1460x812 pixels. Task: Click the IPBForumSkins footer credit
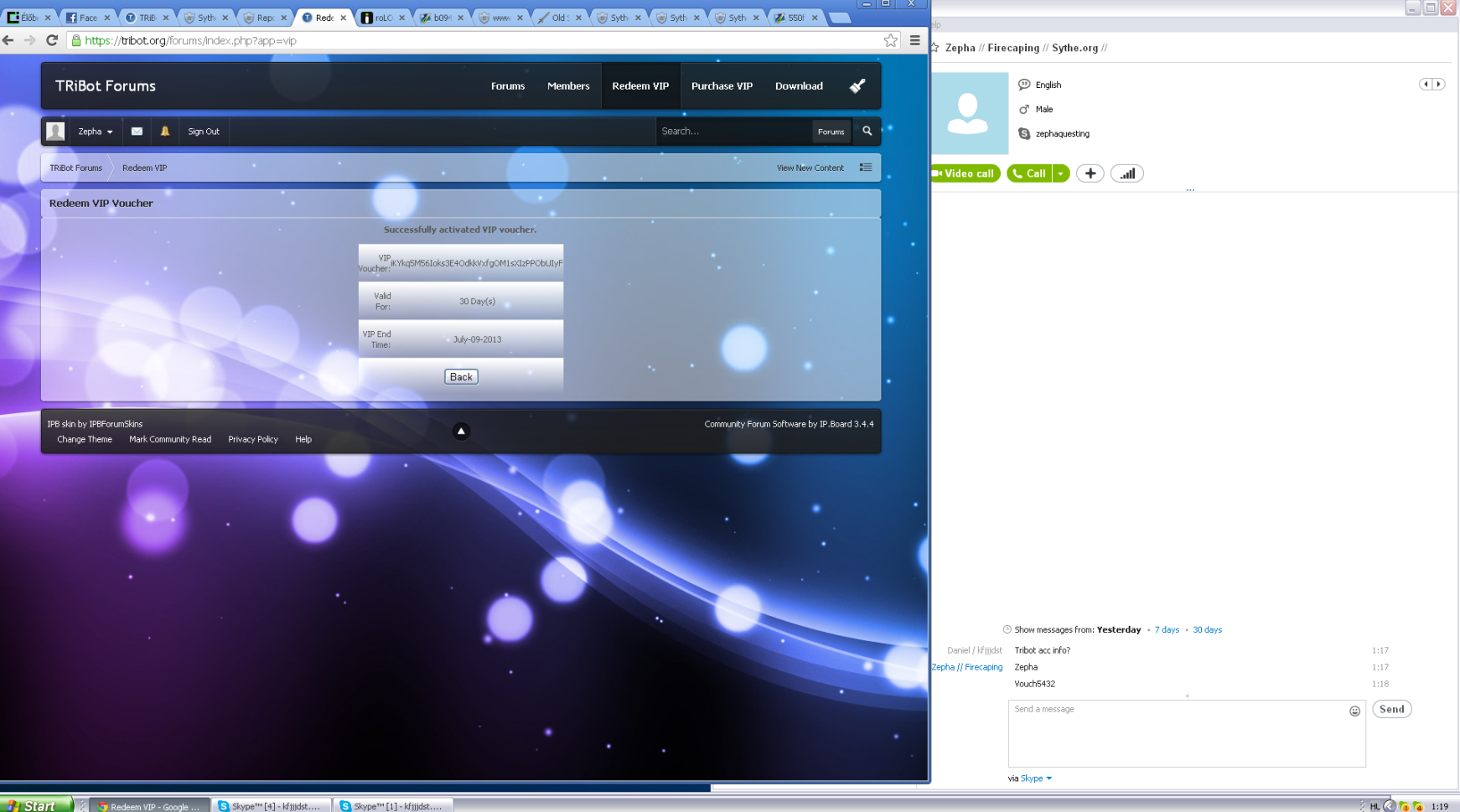(x=116, y=424)
